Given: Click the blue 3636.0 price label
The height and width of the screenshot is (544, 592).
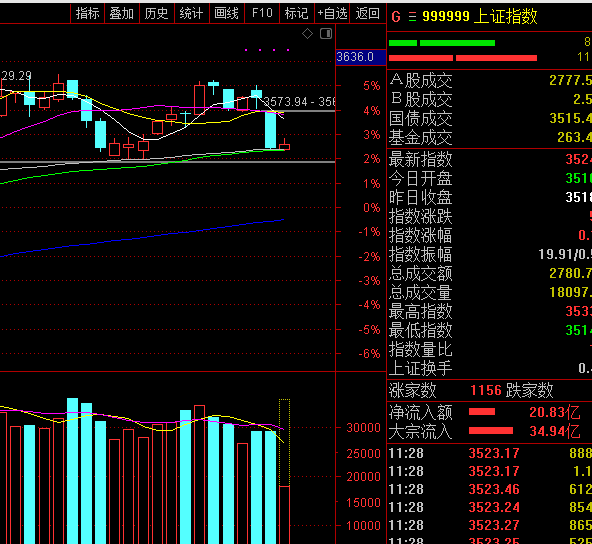Looking at the screenshot, I should point(361,57).
